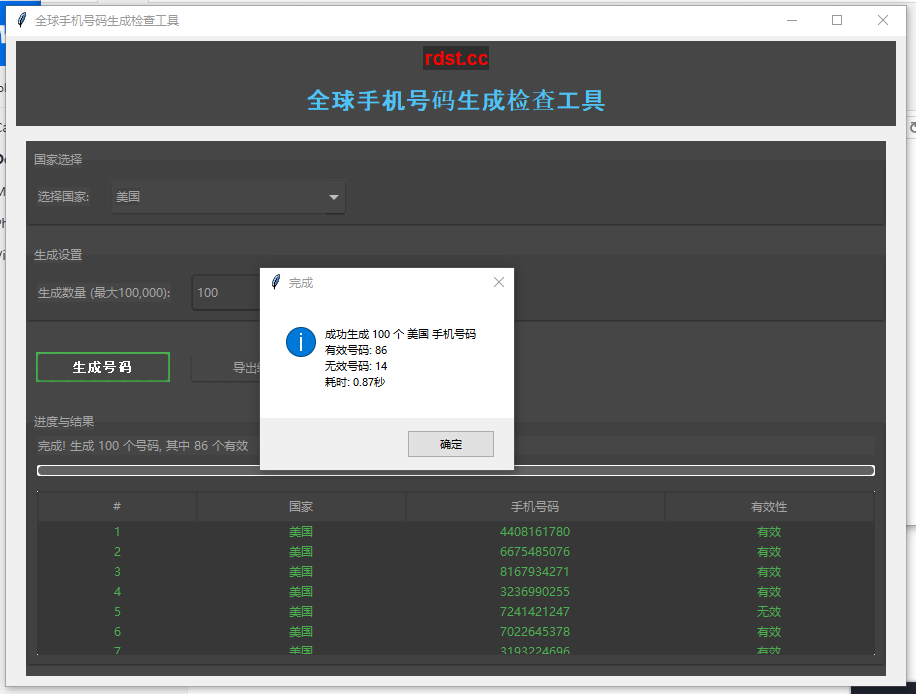Expand the 选择国家 dropdown arrow
This screenshot has width=916, height=694.
[334, 198]
